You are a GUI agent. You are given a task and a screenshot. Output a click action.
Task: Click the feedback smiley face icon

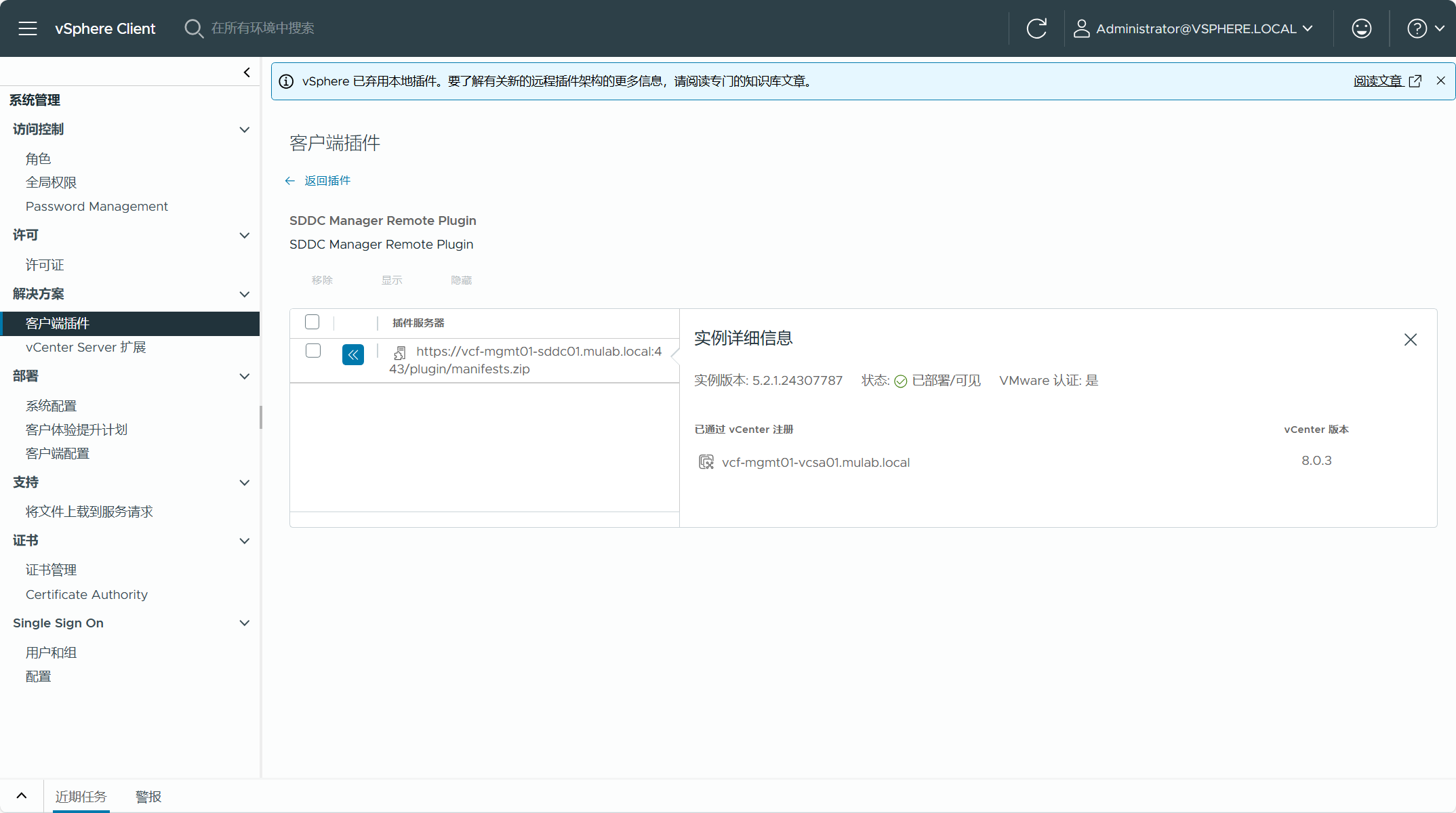click(1361, 28)
